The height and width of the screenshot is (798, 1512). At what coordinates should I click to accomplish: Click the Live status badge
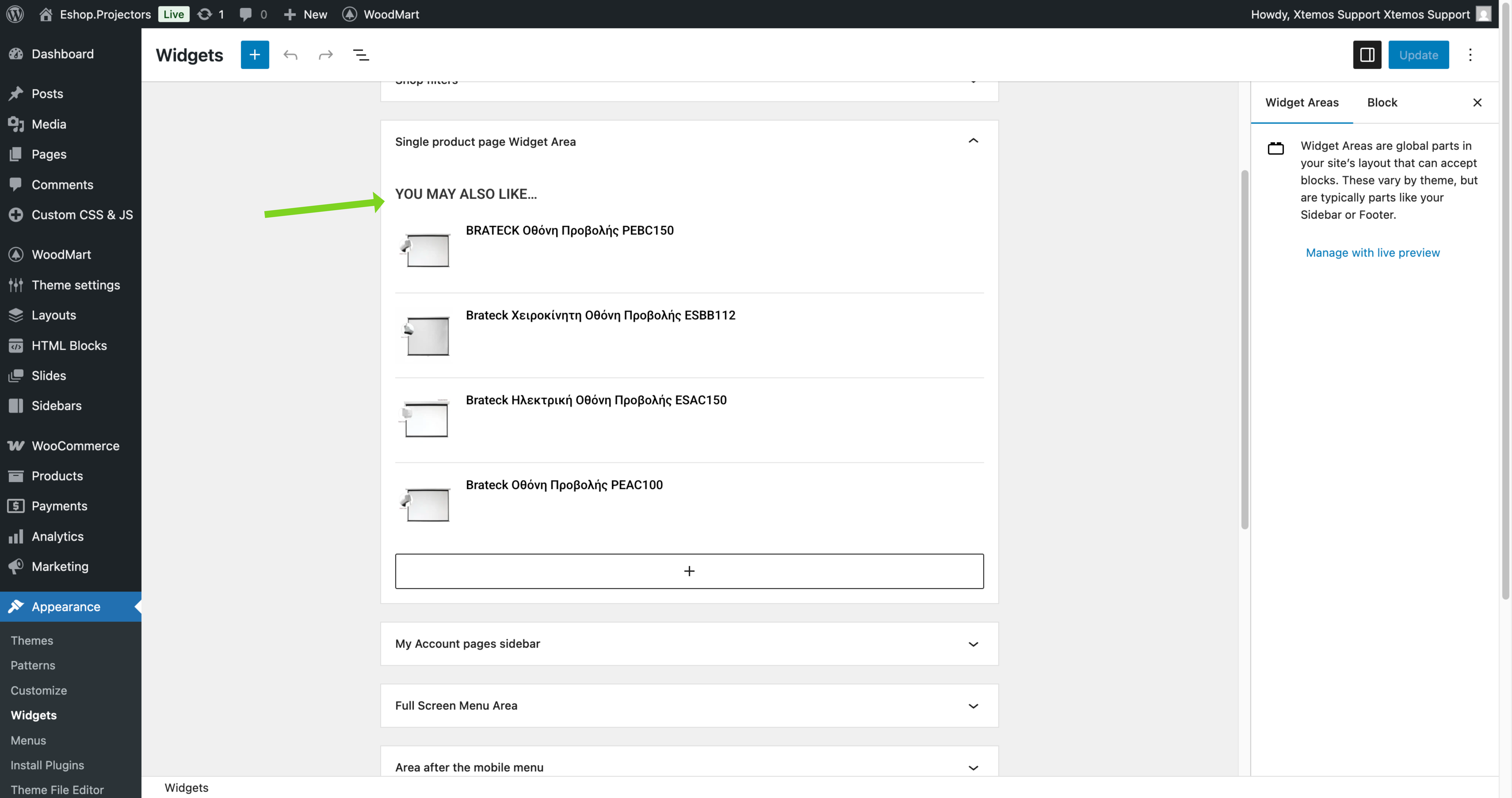pos(174,14)
